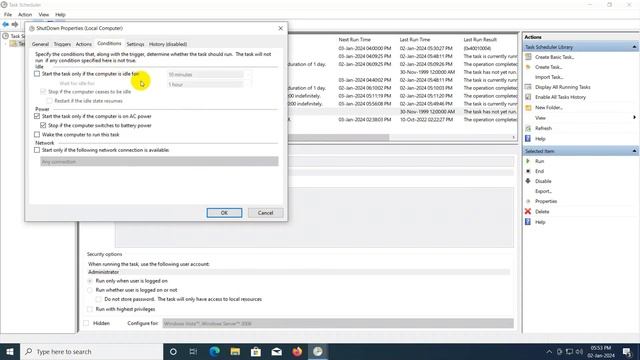Select Run only when user is logged on
Screen dimensions: 640x360
tap(90, 281)
